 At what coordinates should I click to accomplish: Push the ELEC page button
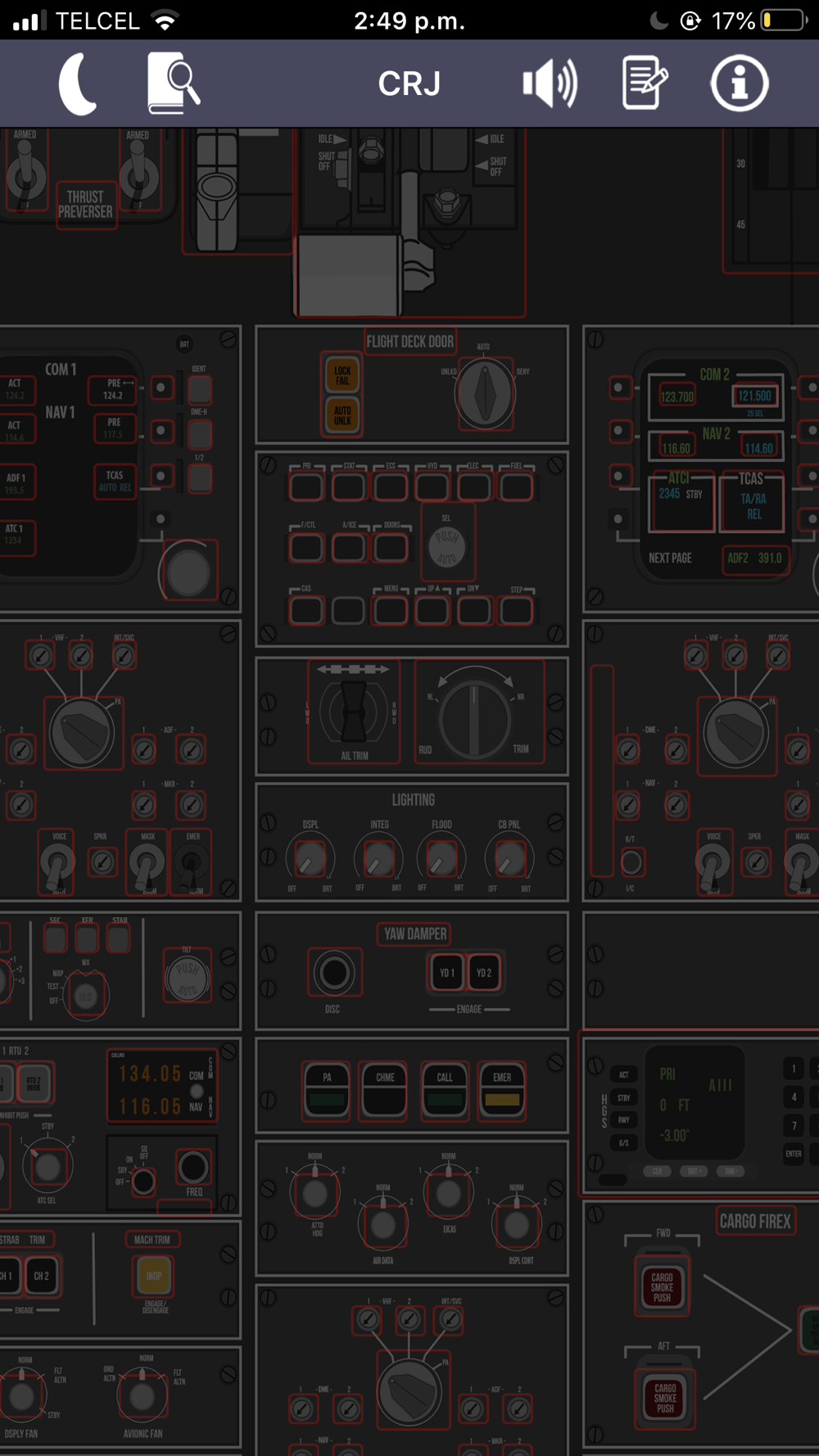(474, 487)
